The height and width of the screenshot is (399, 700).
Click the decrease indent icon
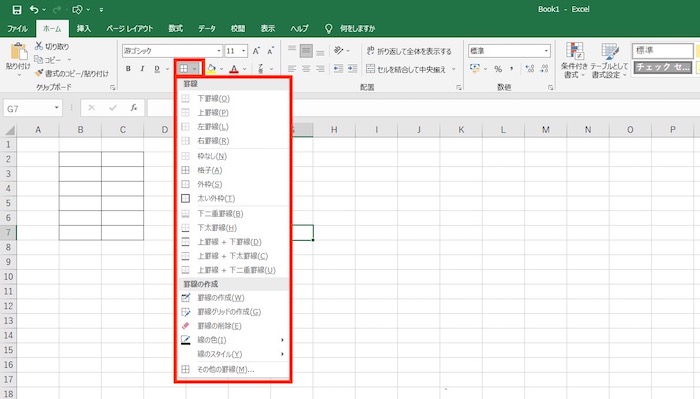point(338,69)
